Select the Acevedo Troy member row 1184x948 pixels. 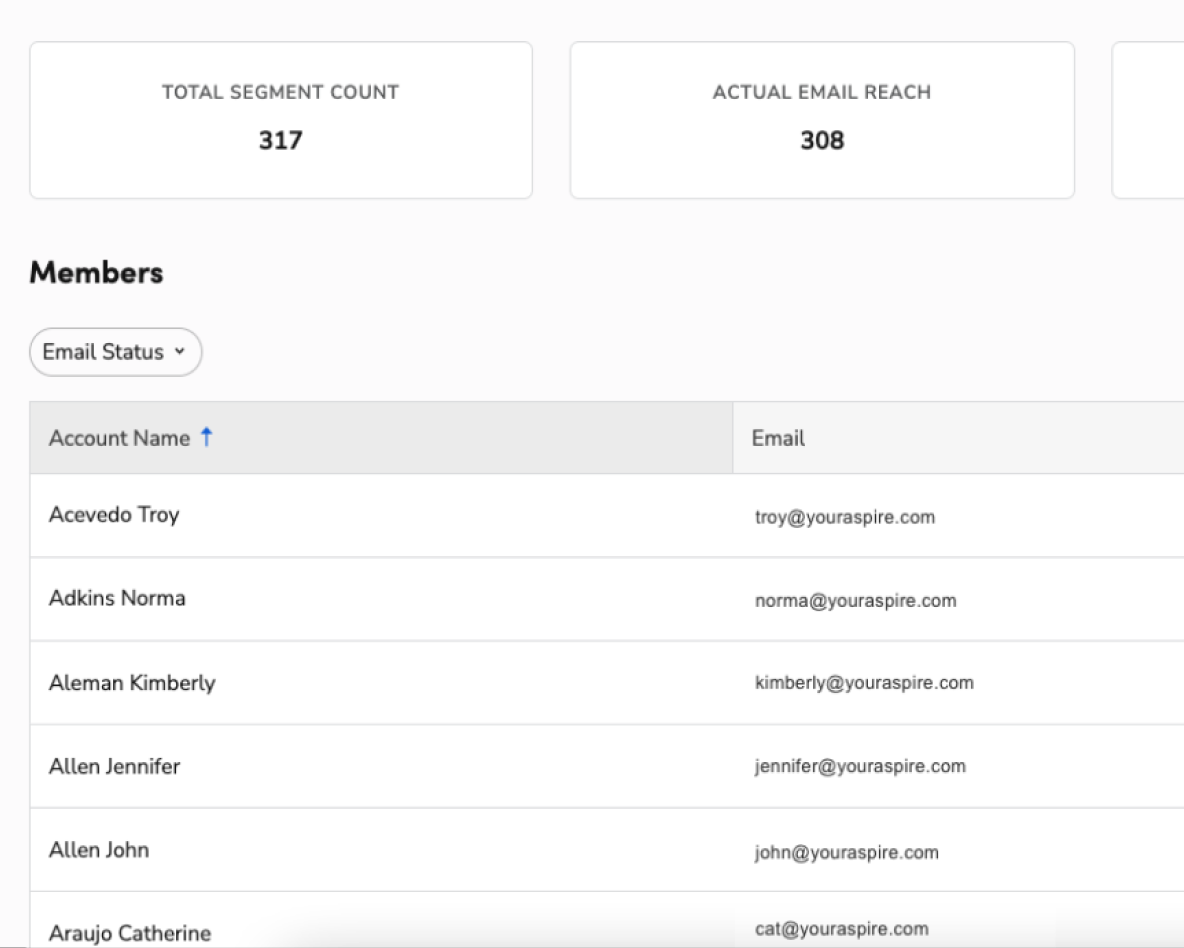click(x=114, y=515)
